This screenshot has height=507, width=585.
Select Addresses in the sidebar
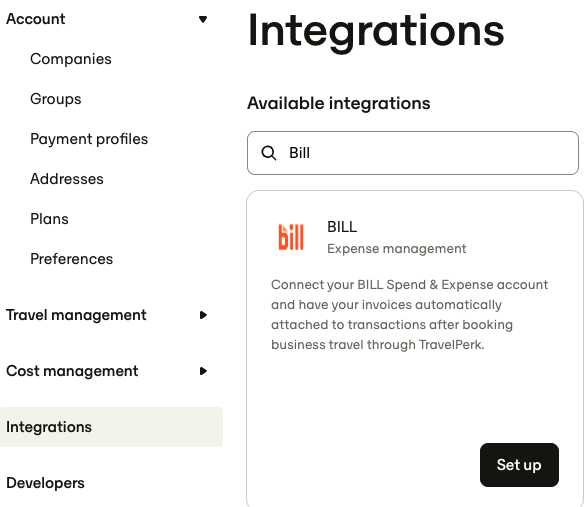click(67, 179)
